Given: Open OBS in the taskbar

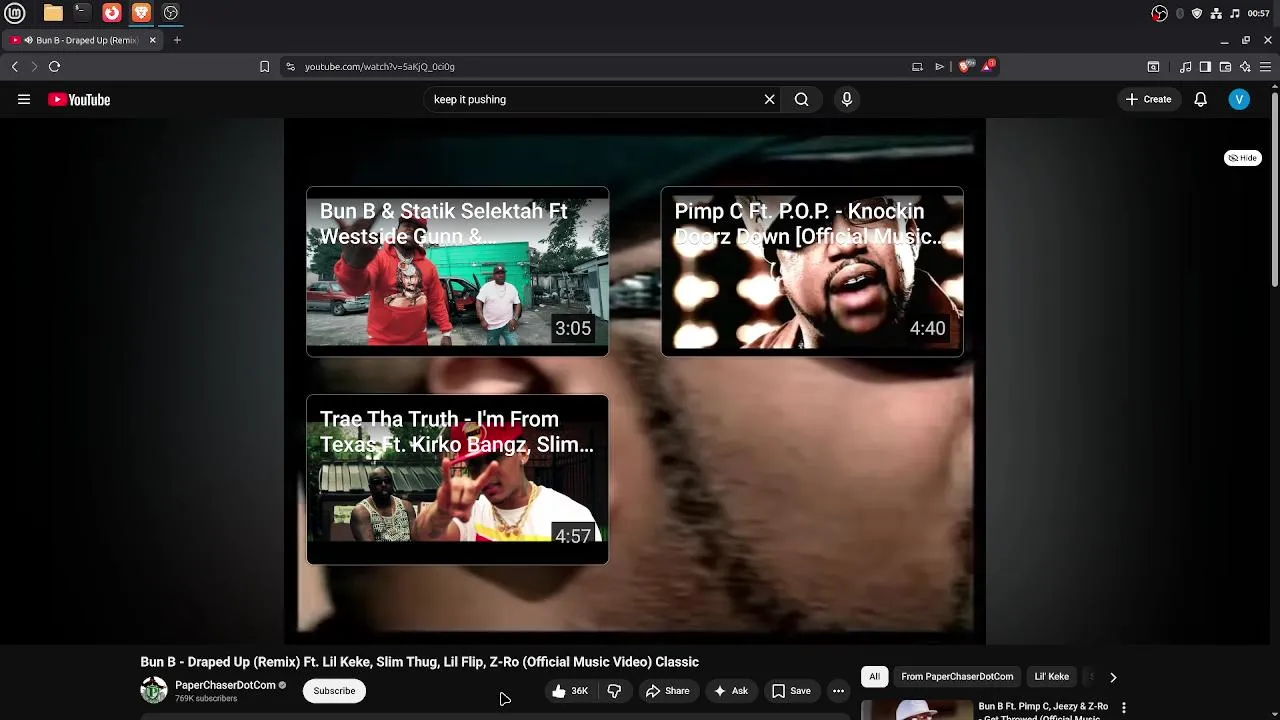Looking at the screenshot, I should pyautogui.click(x=170, y=13).
